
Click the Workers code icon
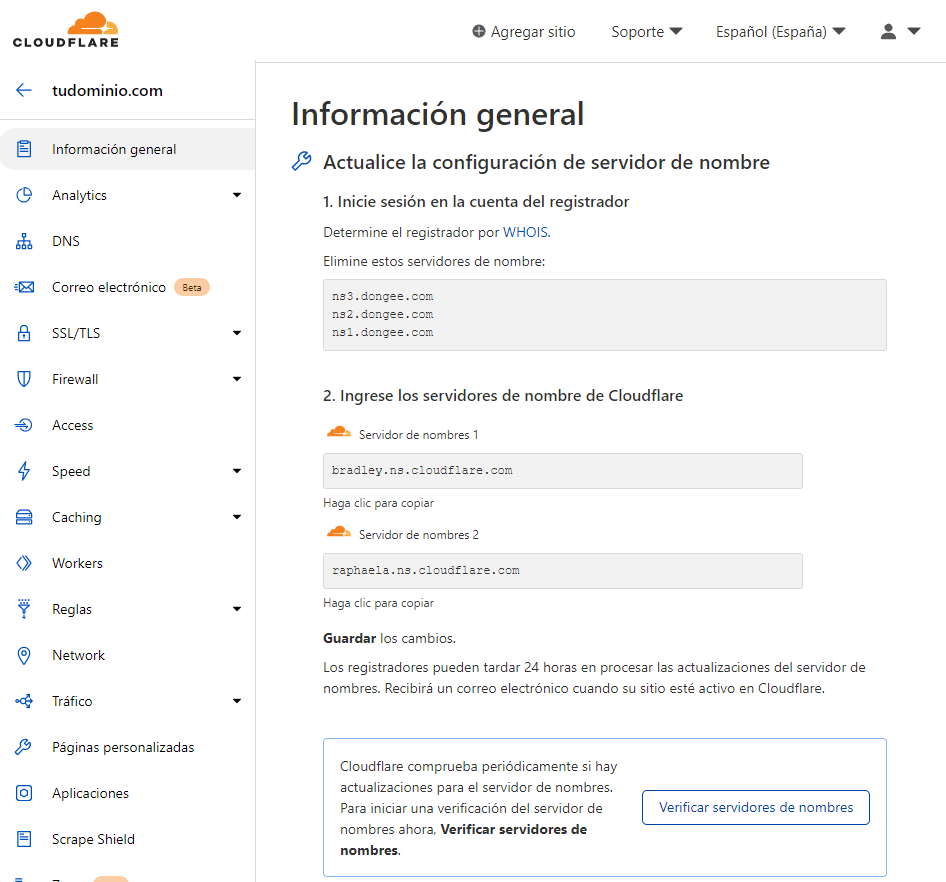[24, 563]
